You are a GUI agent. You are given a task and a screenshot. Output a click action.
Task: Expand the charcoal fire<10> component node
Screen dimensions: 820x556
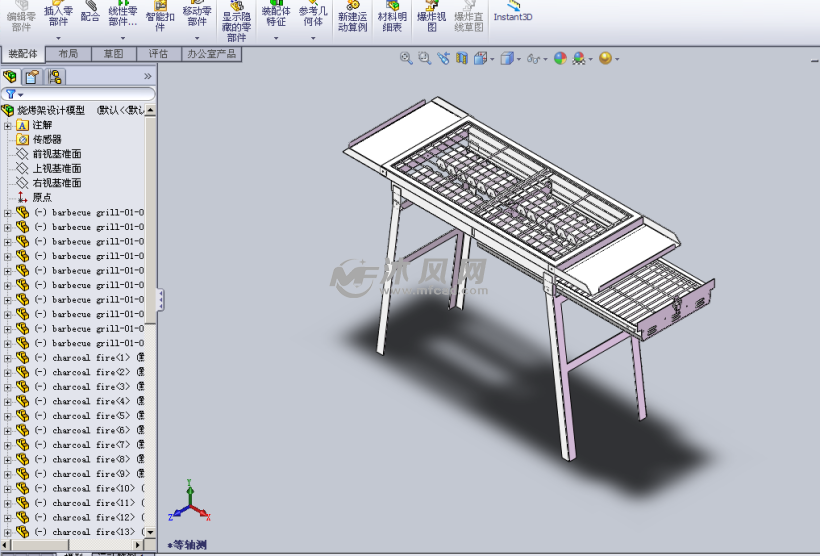pyautogui.click(x=8, y=488)
